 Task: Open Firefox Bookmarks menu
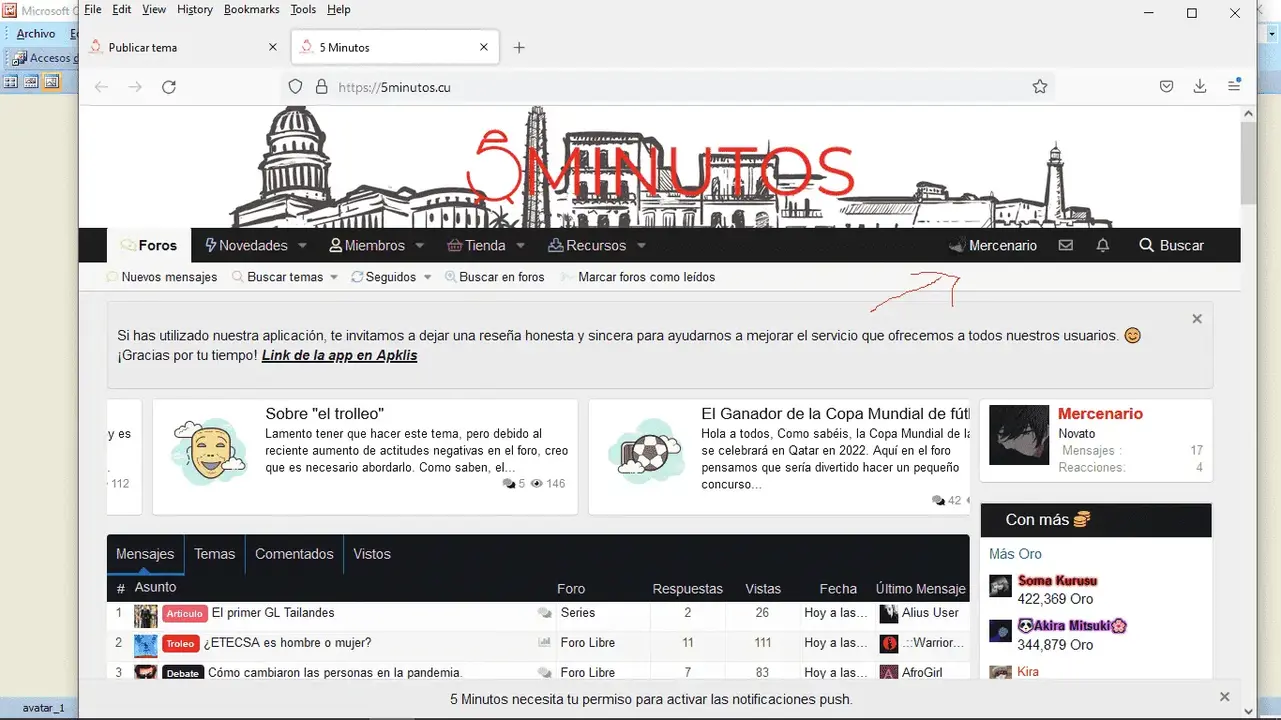252,9
